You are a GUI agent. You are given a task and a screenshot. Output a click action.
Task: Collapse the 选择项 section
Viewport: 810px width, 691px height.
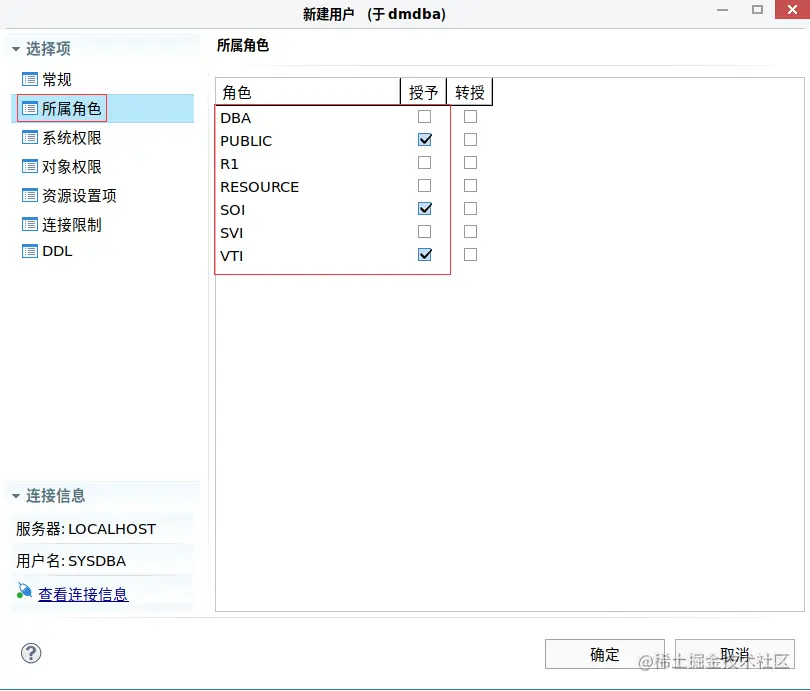pyautogui.click(x=14, y=46)
